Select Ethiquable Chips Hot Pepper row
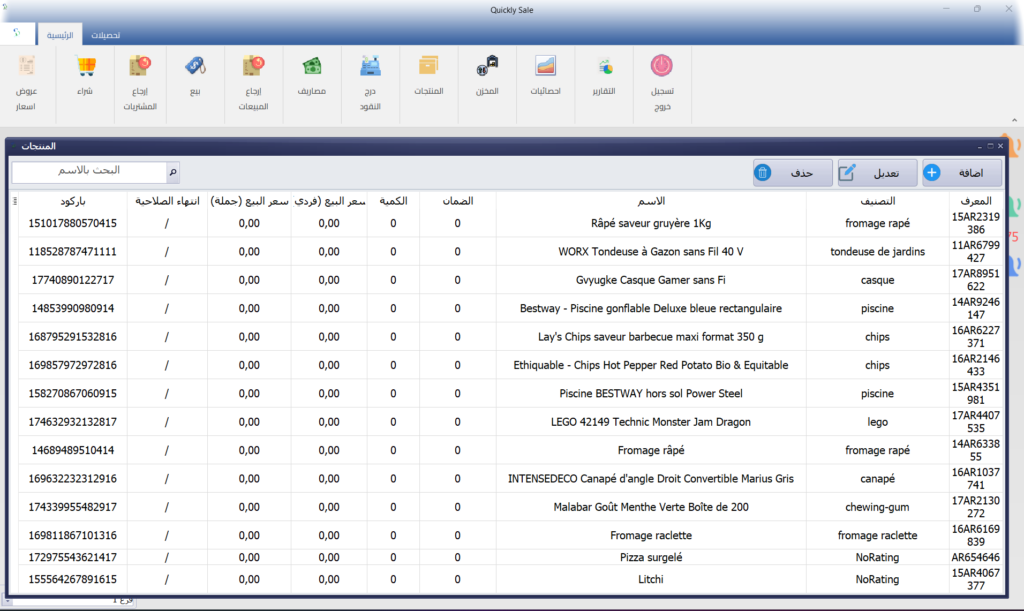Screen dimensions: 1024x611 [x=511, y=365]
